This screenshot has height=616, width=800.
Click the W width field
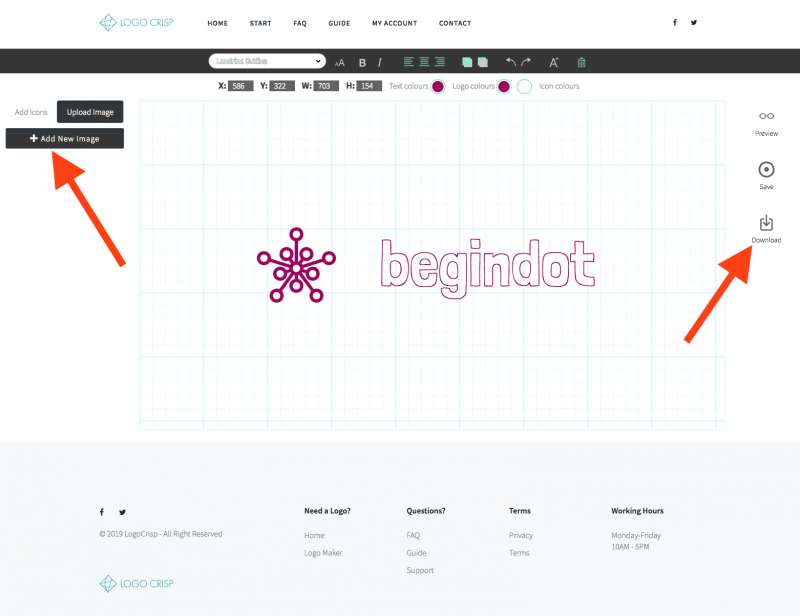point(326,86)
